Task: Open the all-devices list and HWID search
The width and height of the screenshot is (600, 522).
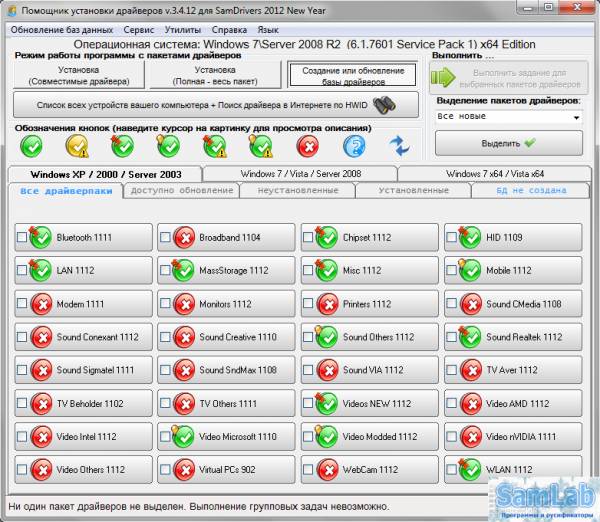Action: pos(216,105)
